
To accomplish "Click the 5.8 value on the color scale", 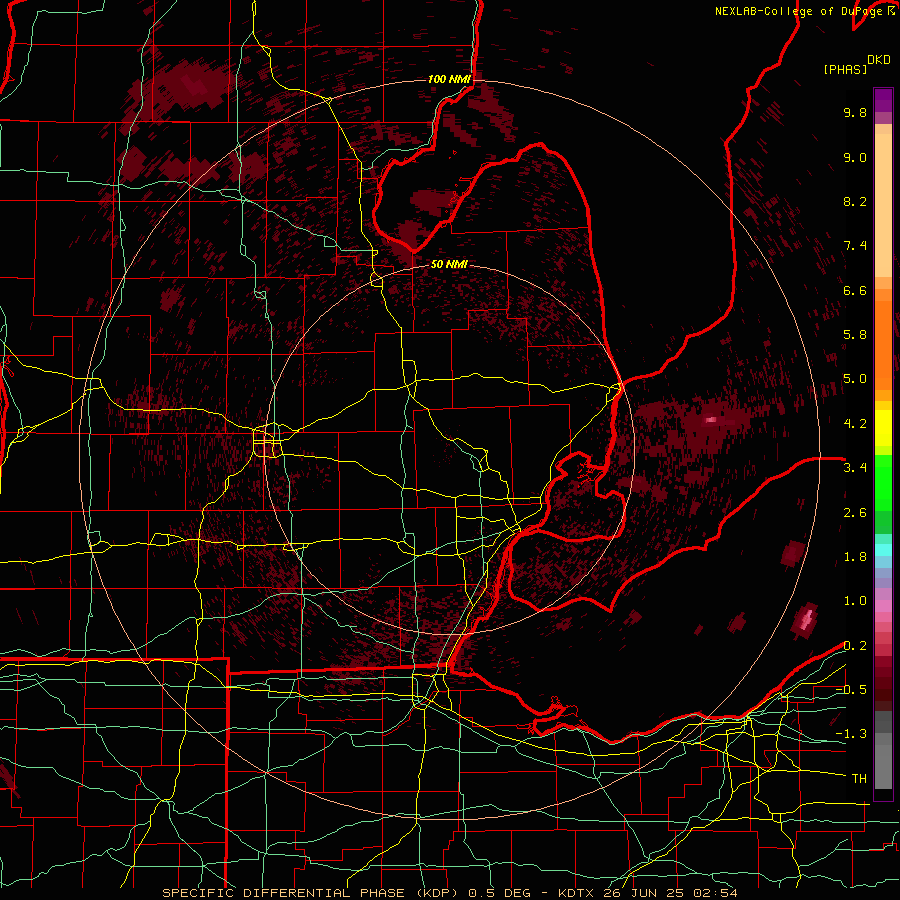I will click(855, 335).
